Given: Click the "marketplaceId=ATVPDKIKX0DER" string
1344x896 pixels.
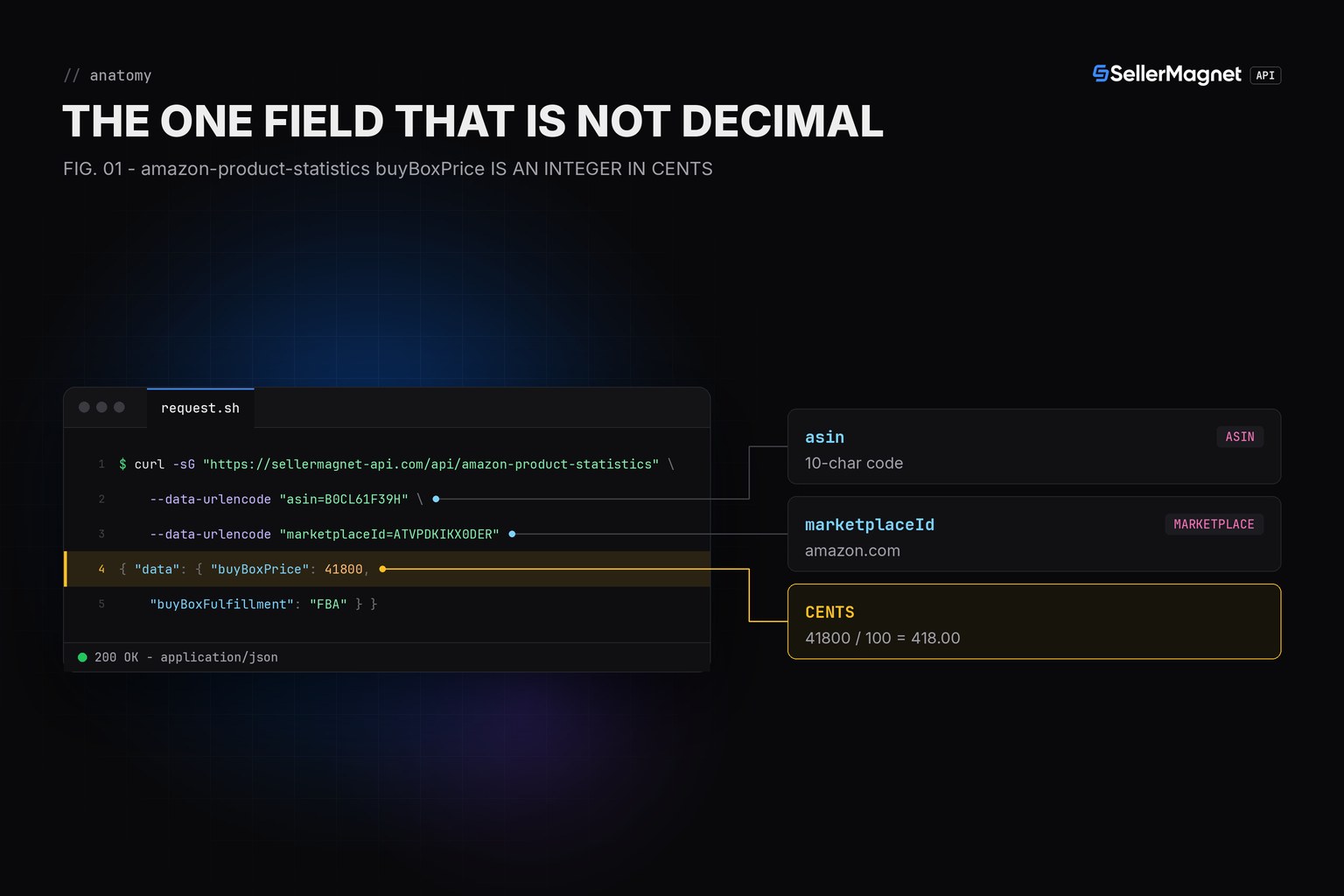Looking at the screenshot, I should coord(389,534).
